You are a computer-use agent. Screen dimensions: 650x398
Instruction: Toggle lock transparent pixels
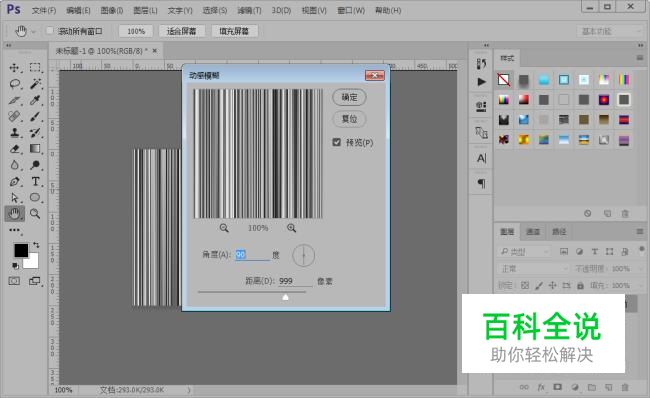point(525,285)
